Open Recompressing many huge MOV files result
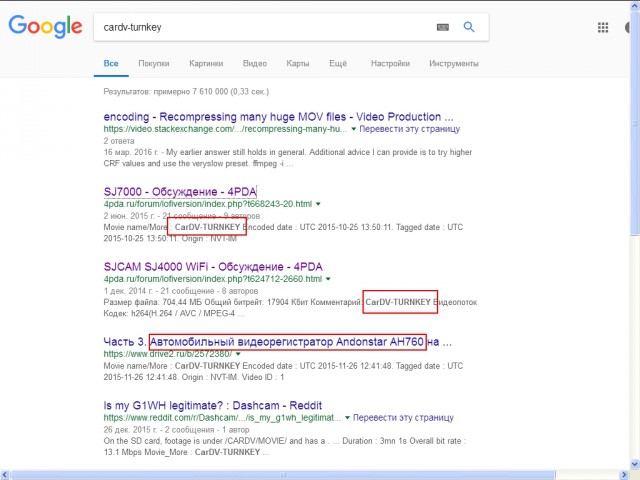 tap(278, 117)
